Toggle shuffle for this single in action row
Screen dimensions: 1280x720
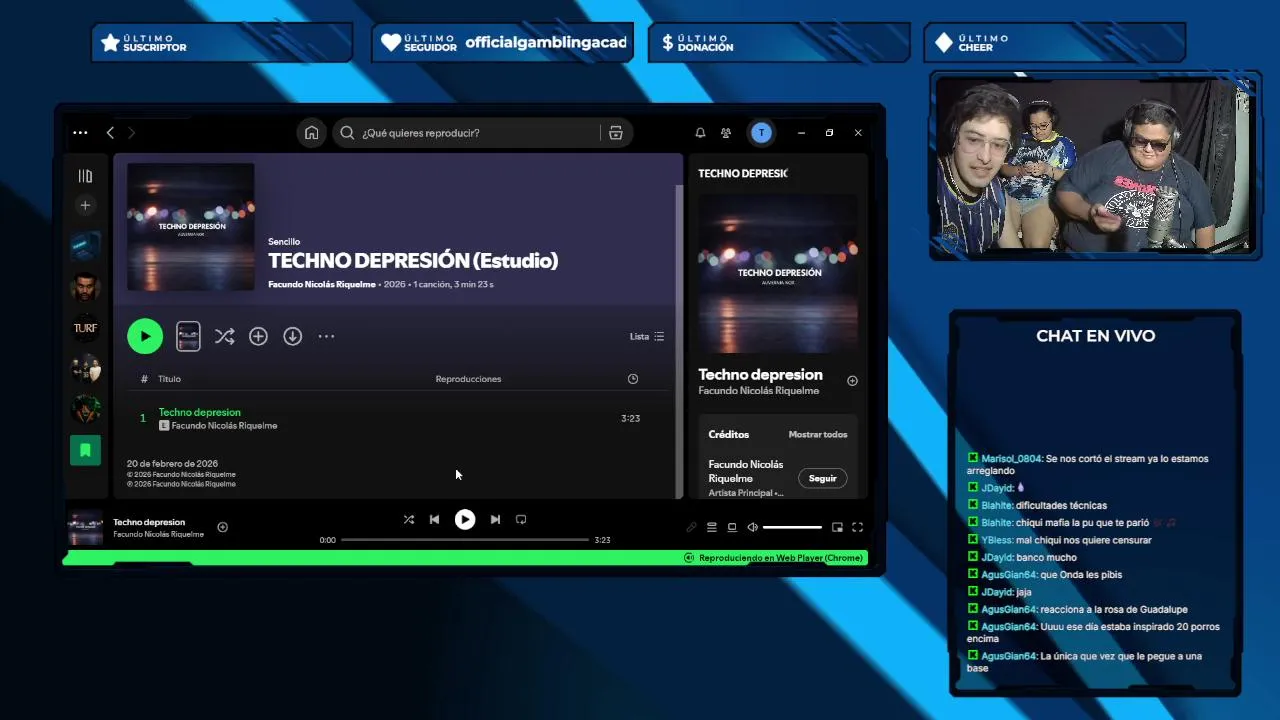coord(224,336)
